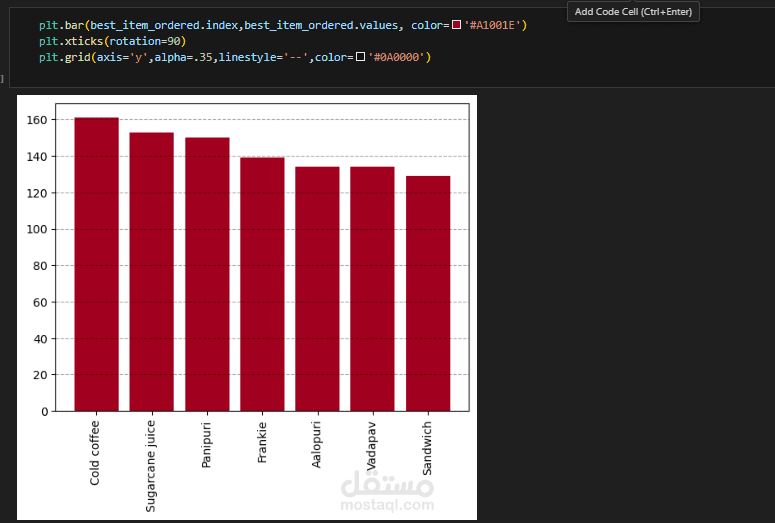Viewport: 775px width, 523px height.
Task: Click the 20 y-axis tick label
Action: 40,375
